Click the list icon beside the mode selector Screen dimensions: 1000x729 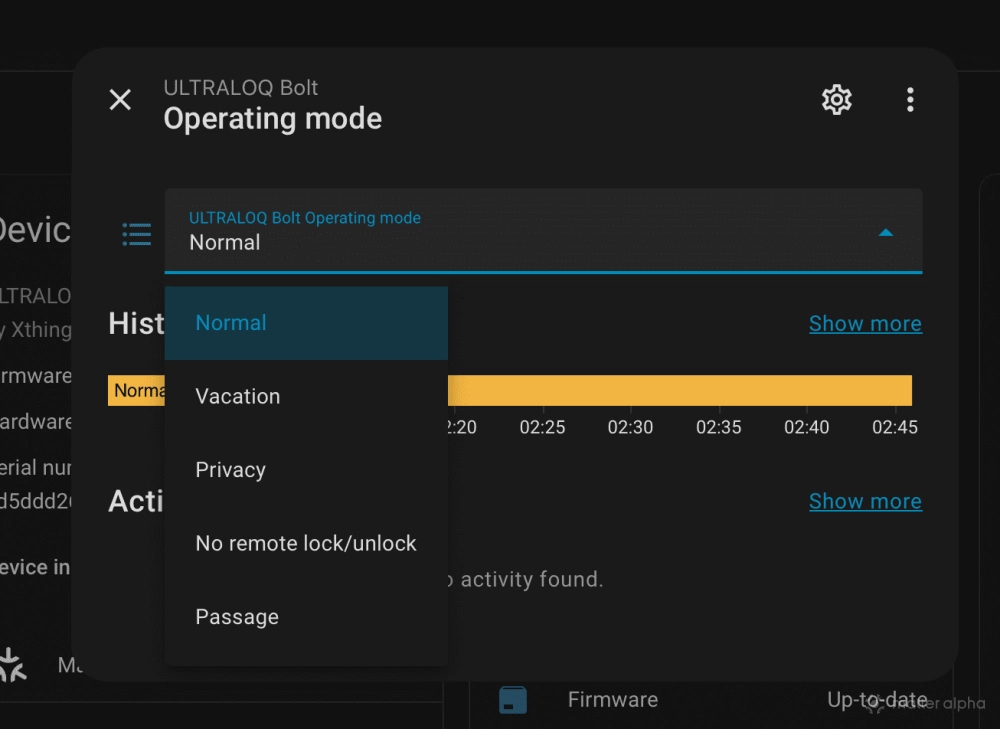[136, 233]
